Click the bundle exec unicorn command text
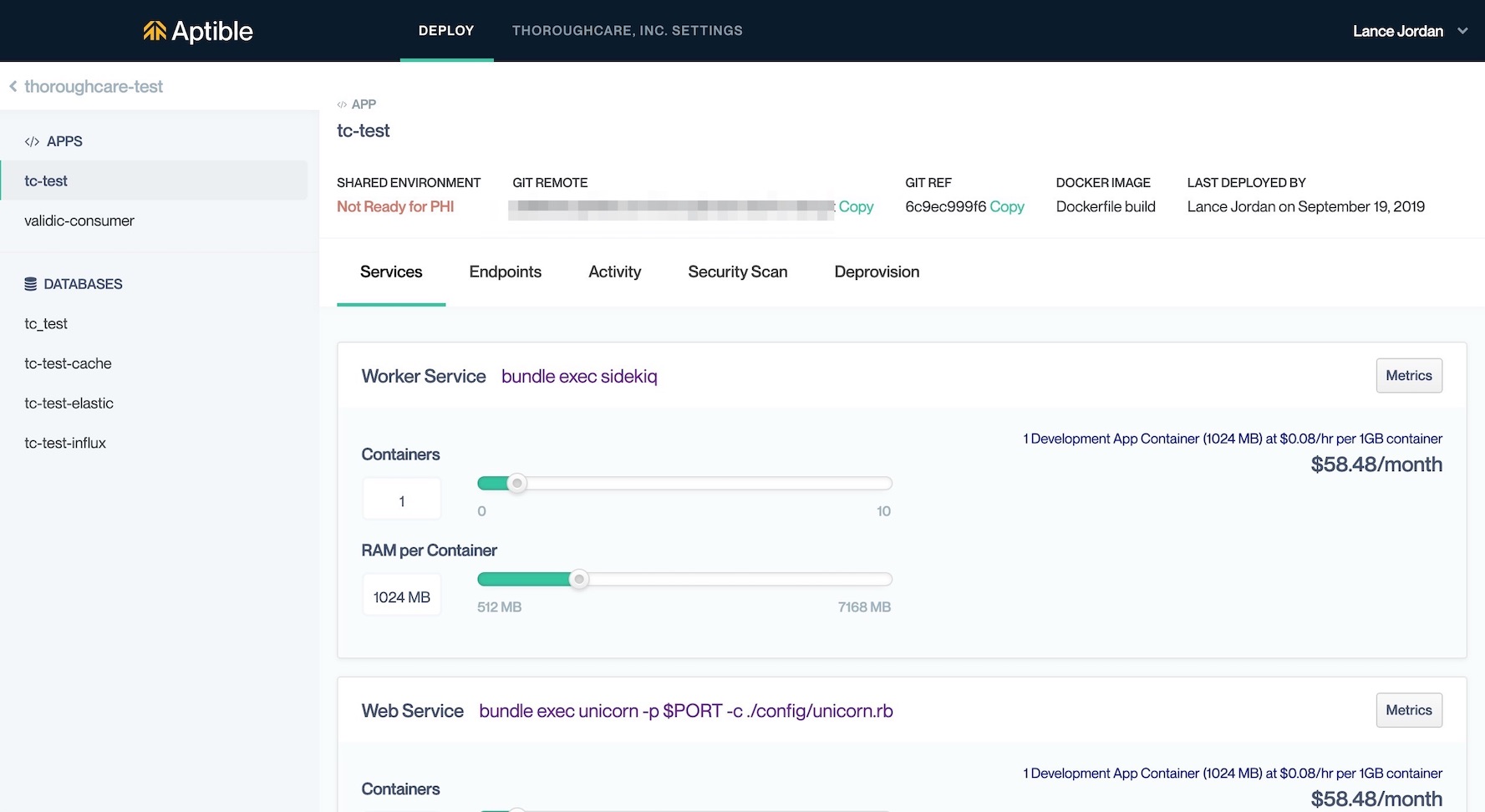1485x812 pixels. (x=686, y=711)
